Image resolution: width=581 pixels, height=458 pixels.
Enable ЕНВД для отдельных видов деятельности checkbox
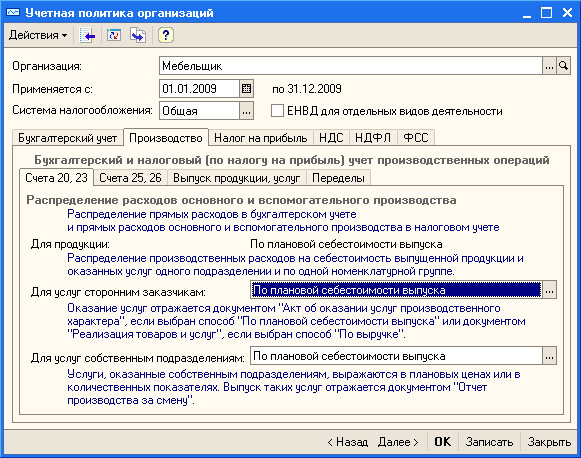coord(277,110)
